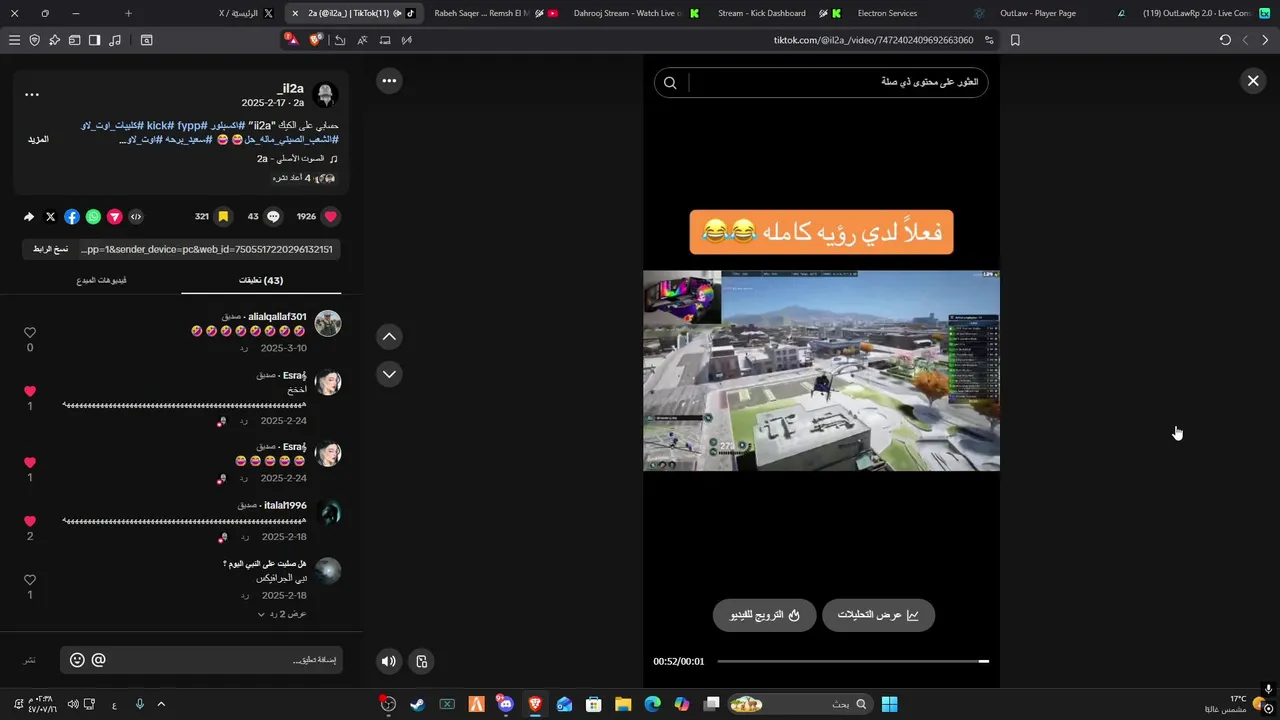Open the comments bubble showing 43
The image size is (1280, 720).
point(273,216)
